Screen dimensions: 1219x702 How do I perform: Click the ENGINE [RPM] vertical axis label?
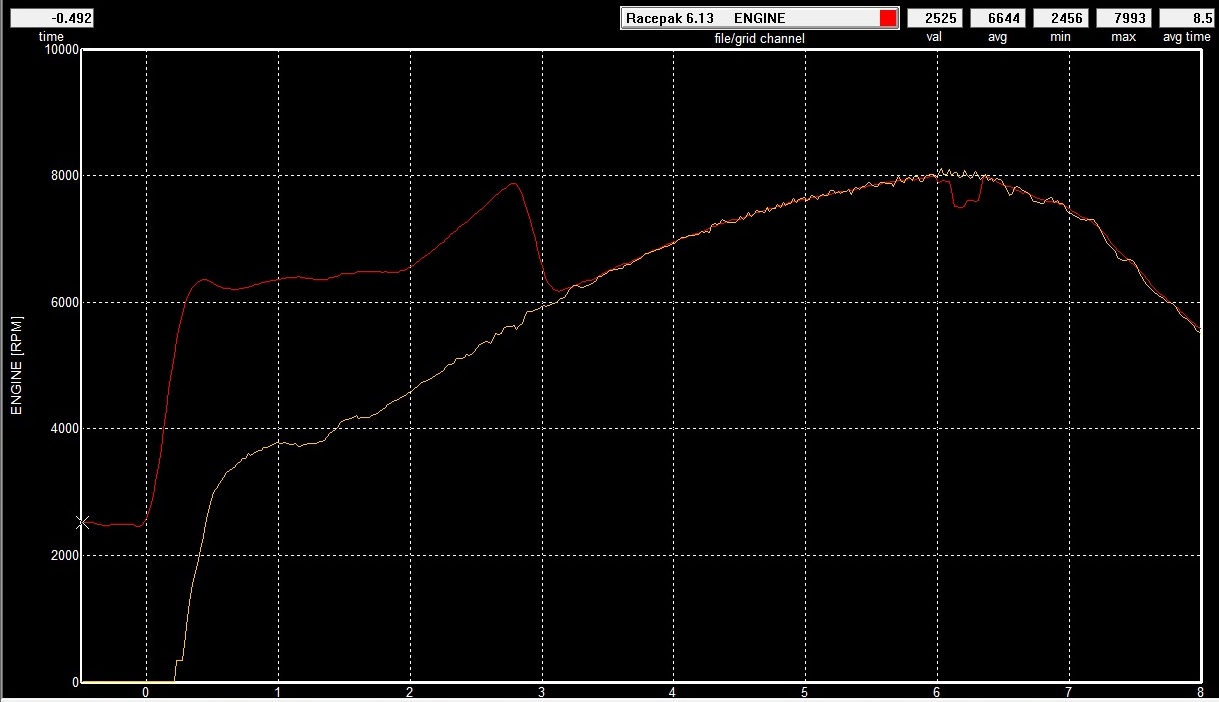pyautogui.click(x=16, y=365)
